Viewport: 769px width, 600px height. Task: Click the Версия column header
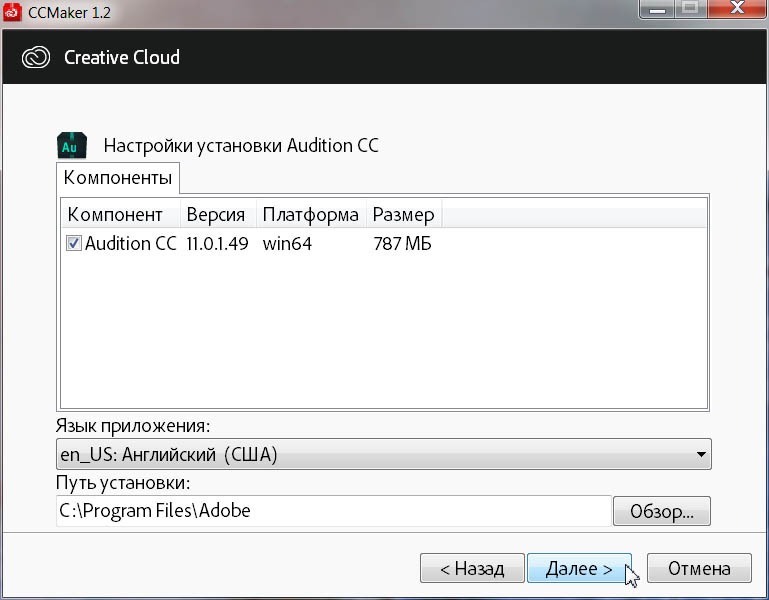coord(216,214)
